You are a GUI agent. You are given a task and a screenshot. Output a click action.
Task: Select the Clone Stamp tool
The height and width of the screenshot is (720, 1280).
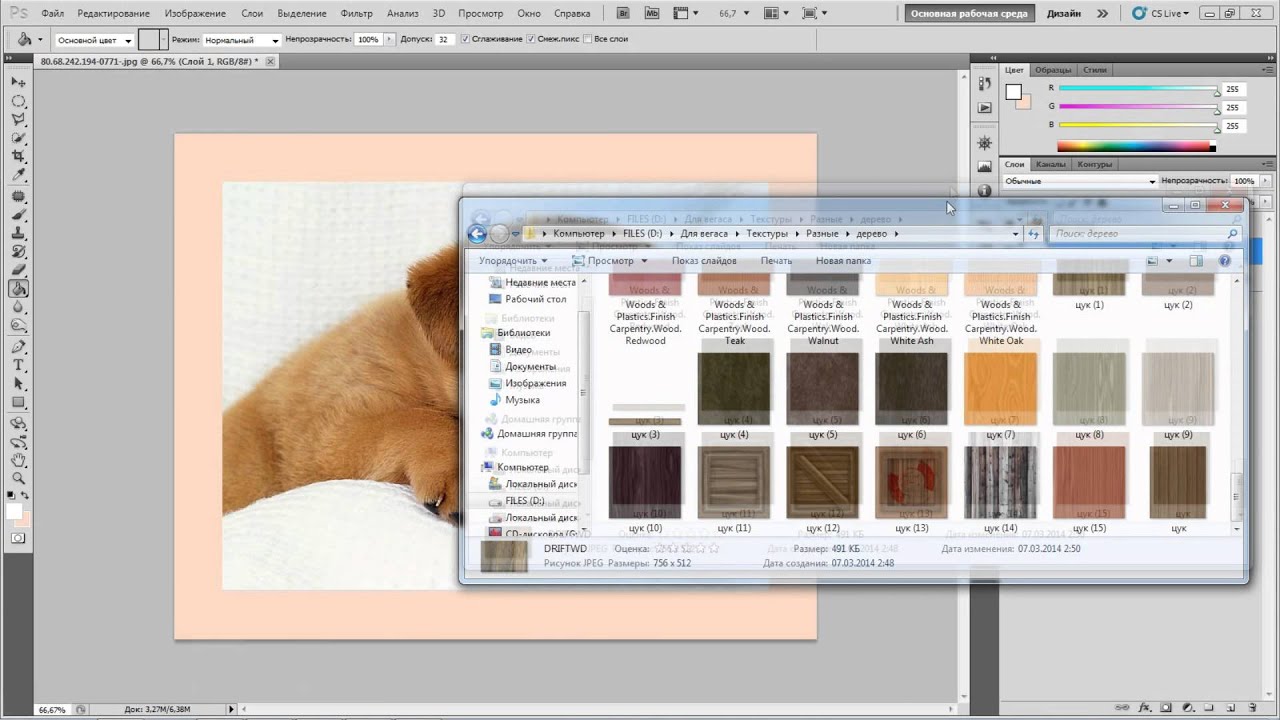18,234
